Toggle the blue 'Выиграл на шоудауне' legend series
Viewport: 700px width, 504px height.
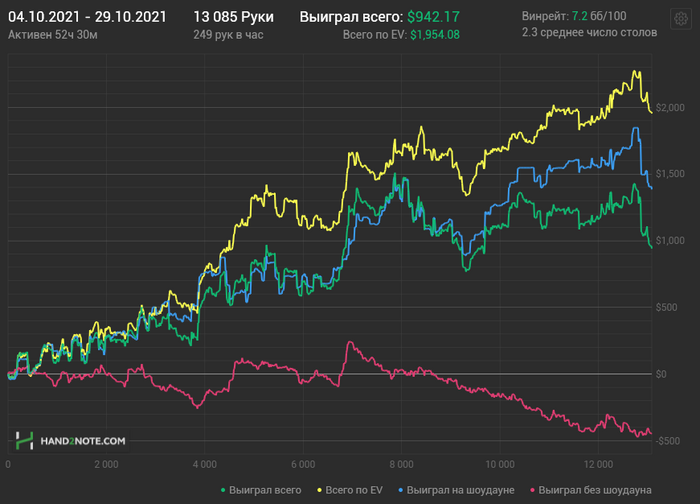[456, 490]
